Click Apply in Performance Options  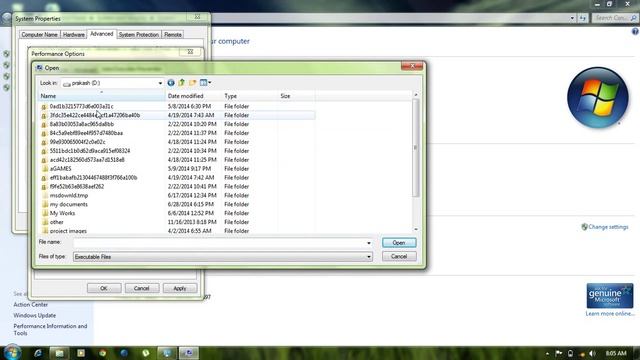pyautogui.click(x=180, y=288)
